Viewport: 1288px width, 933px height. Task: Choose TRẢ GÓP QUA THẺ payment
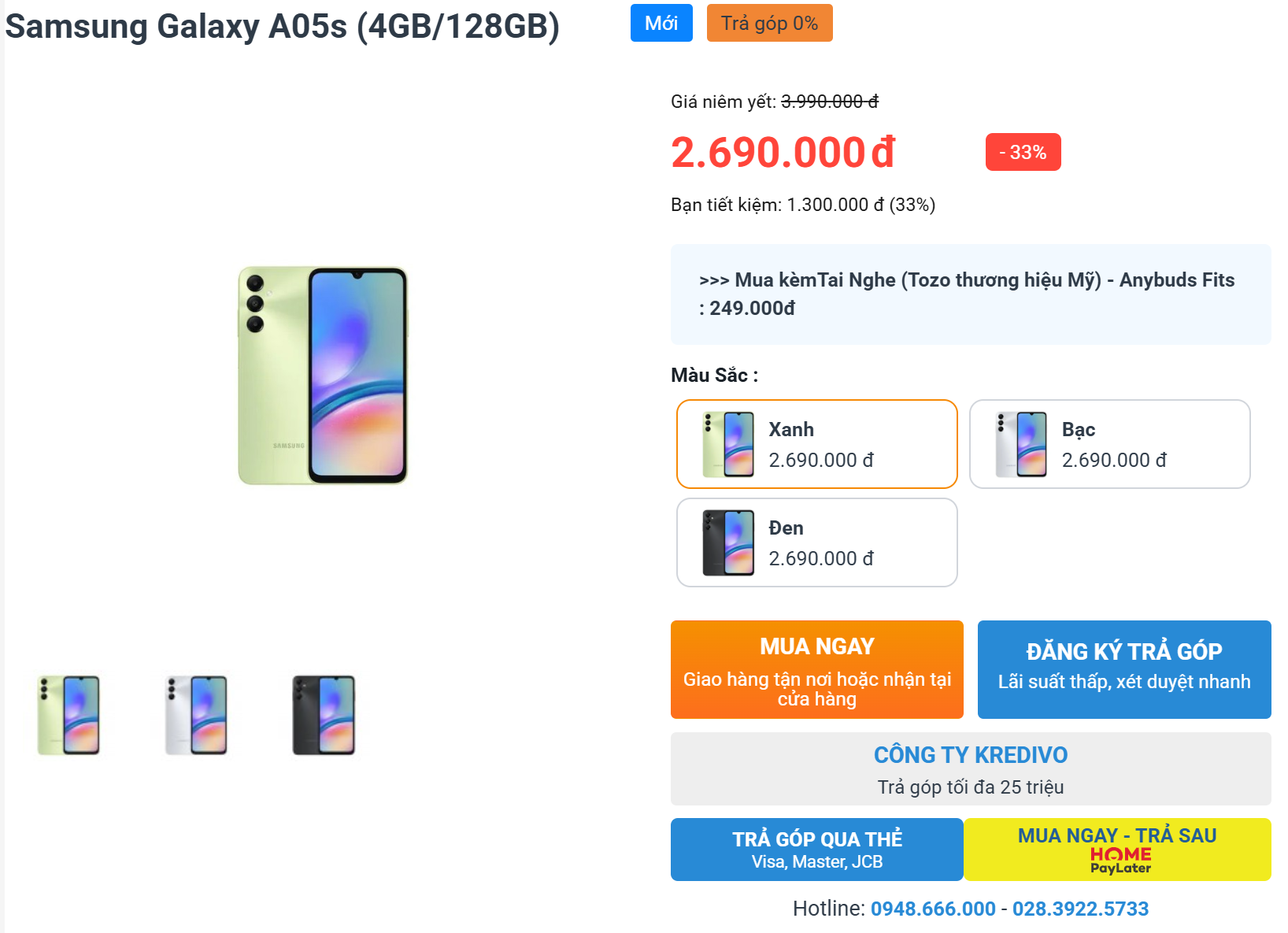(x=817, y=850)
